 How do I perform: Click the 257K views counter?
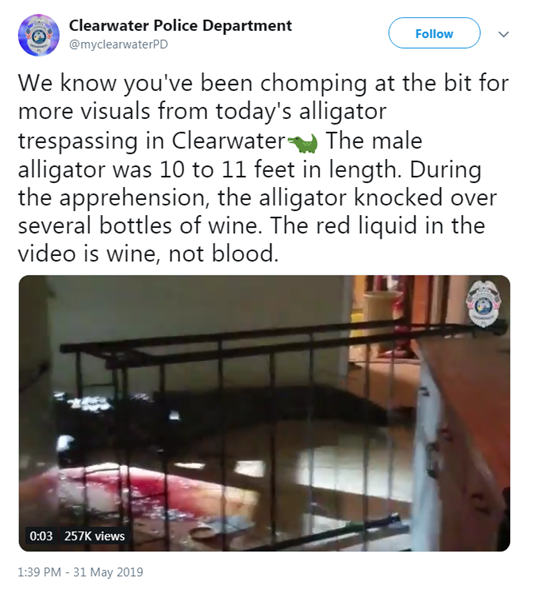pyautogui.click(x=94, y=536)
